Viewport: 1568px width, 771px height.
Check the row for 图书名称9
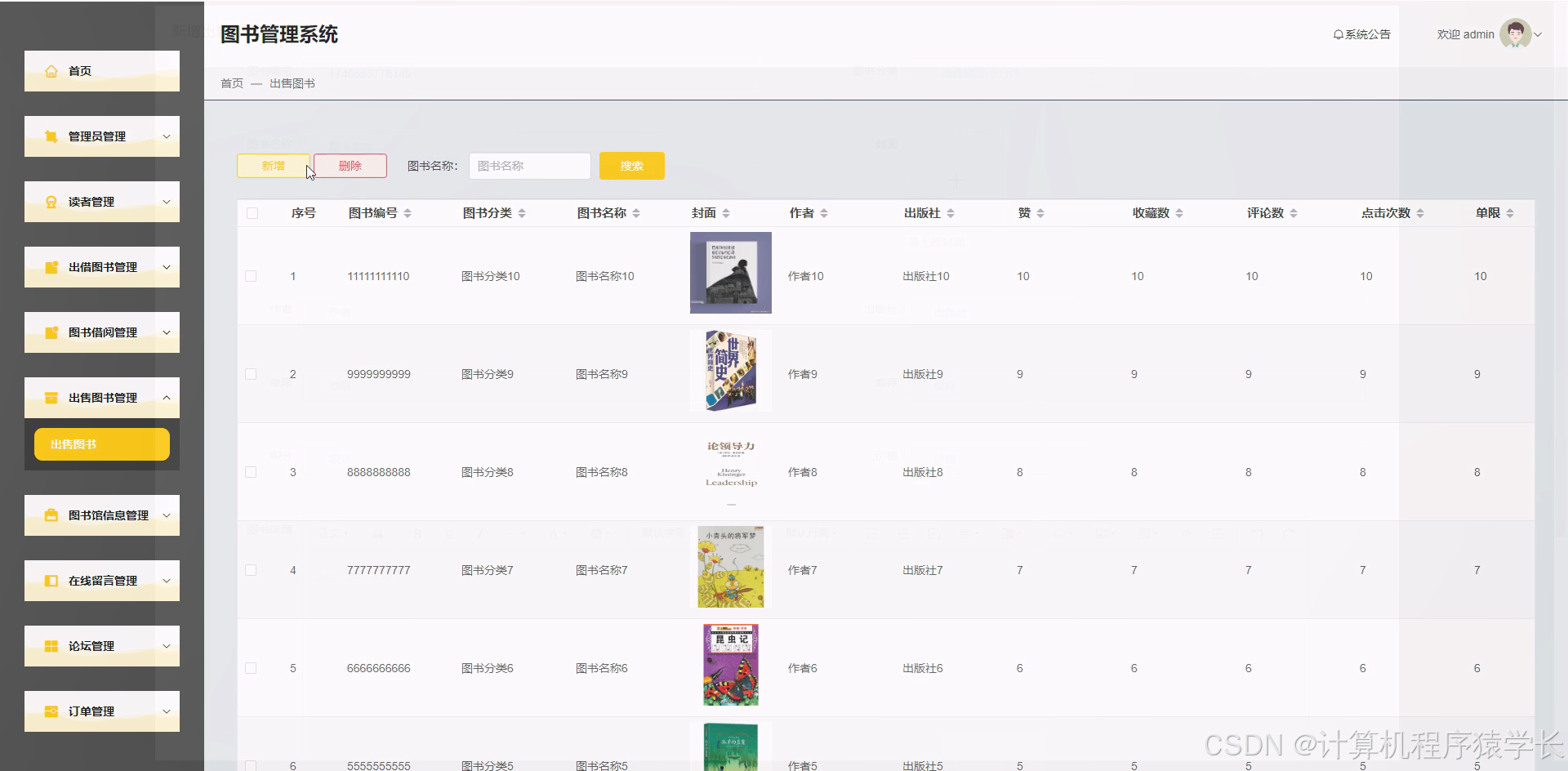[251, 374]
